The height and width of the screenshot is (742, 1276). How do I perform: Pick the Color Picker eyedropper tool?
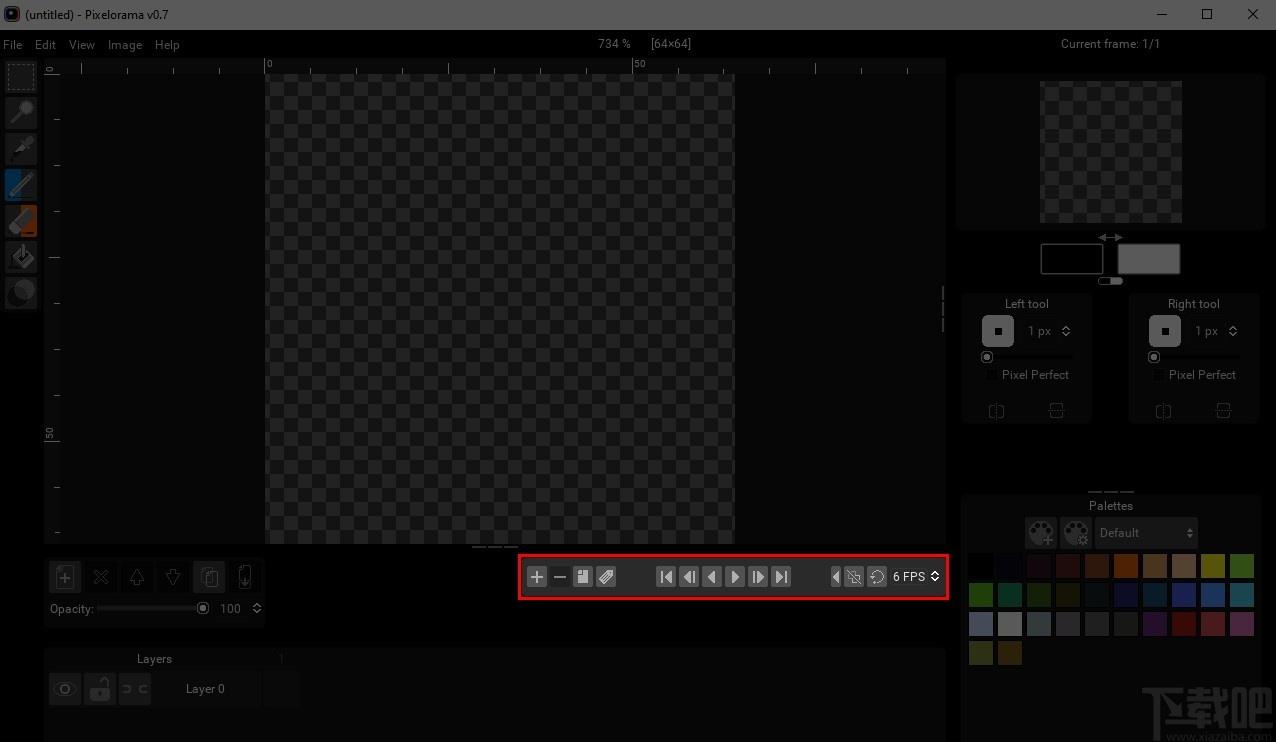[21, 149]
